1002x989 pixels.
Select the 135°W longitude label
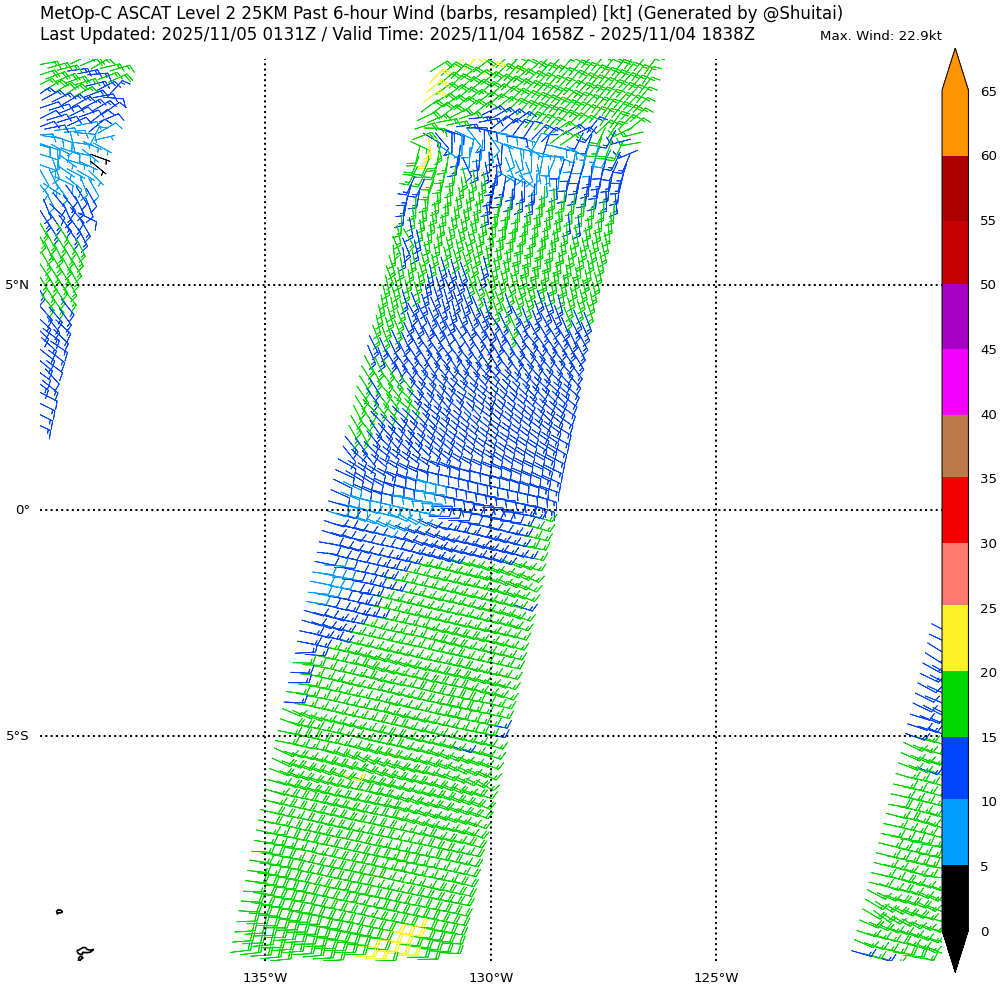(x=265, y=977)
